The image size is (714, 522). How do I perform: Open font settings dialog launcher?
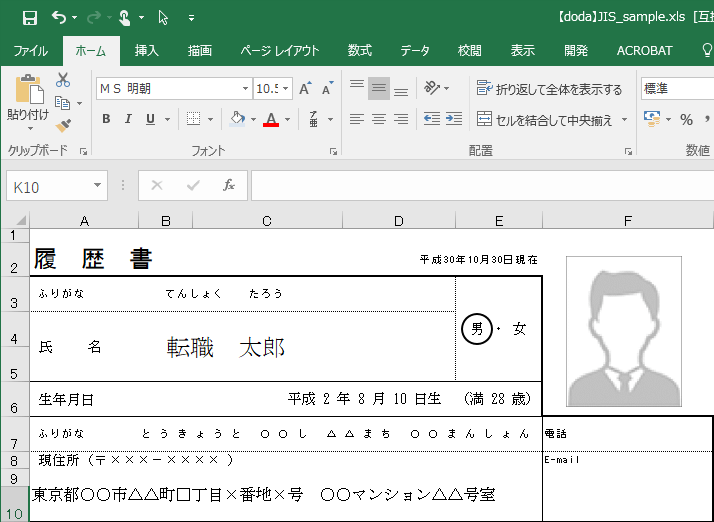333,152
